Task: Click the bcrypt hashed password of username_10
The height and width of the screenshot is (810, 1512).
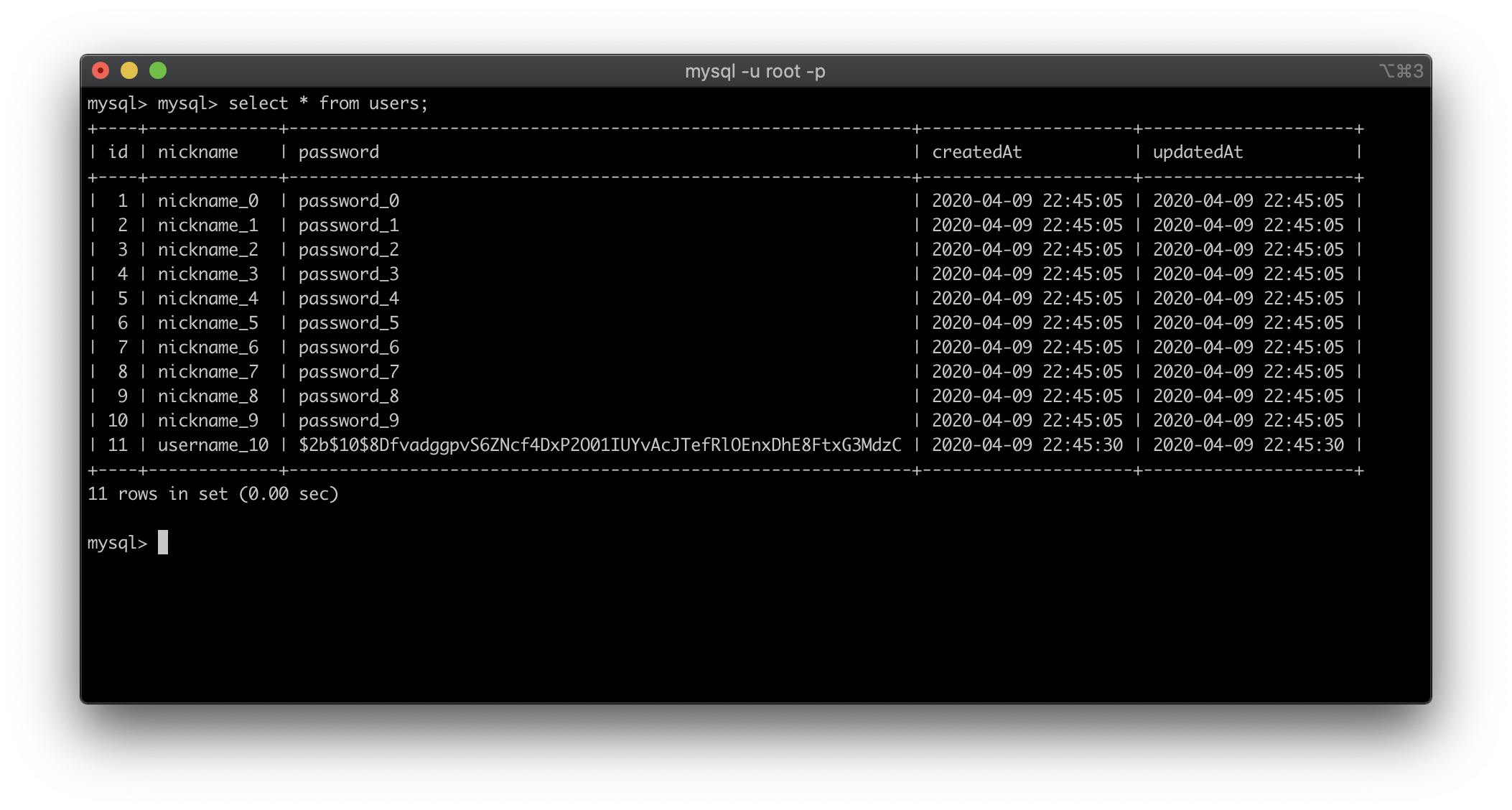Action: [x=599, y=445]
